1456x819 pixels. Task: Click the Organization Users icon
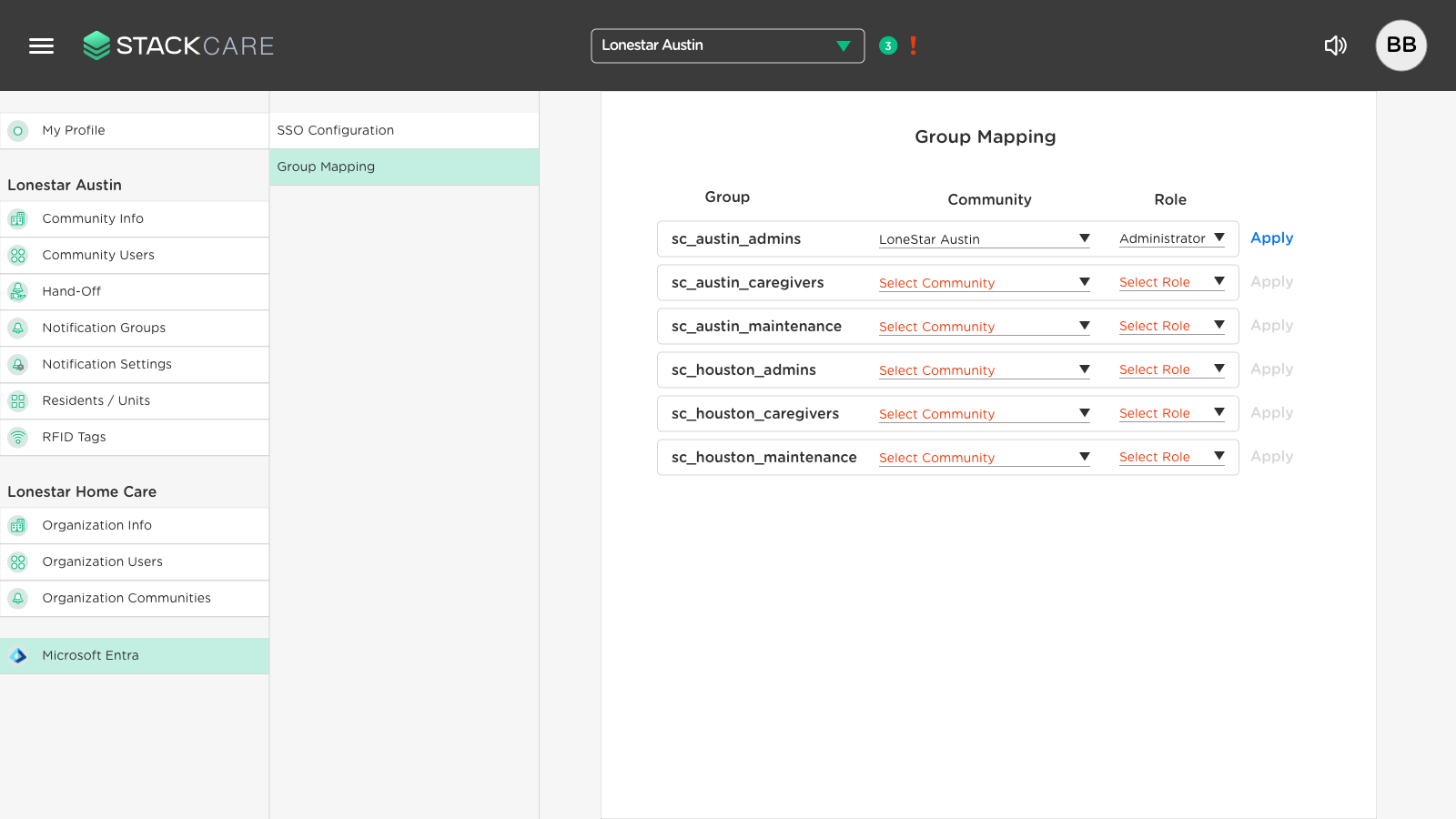coord(17,562)
